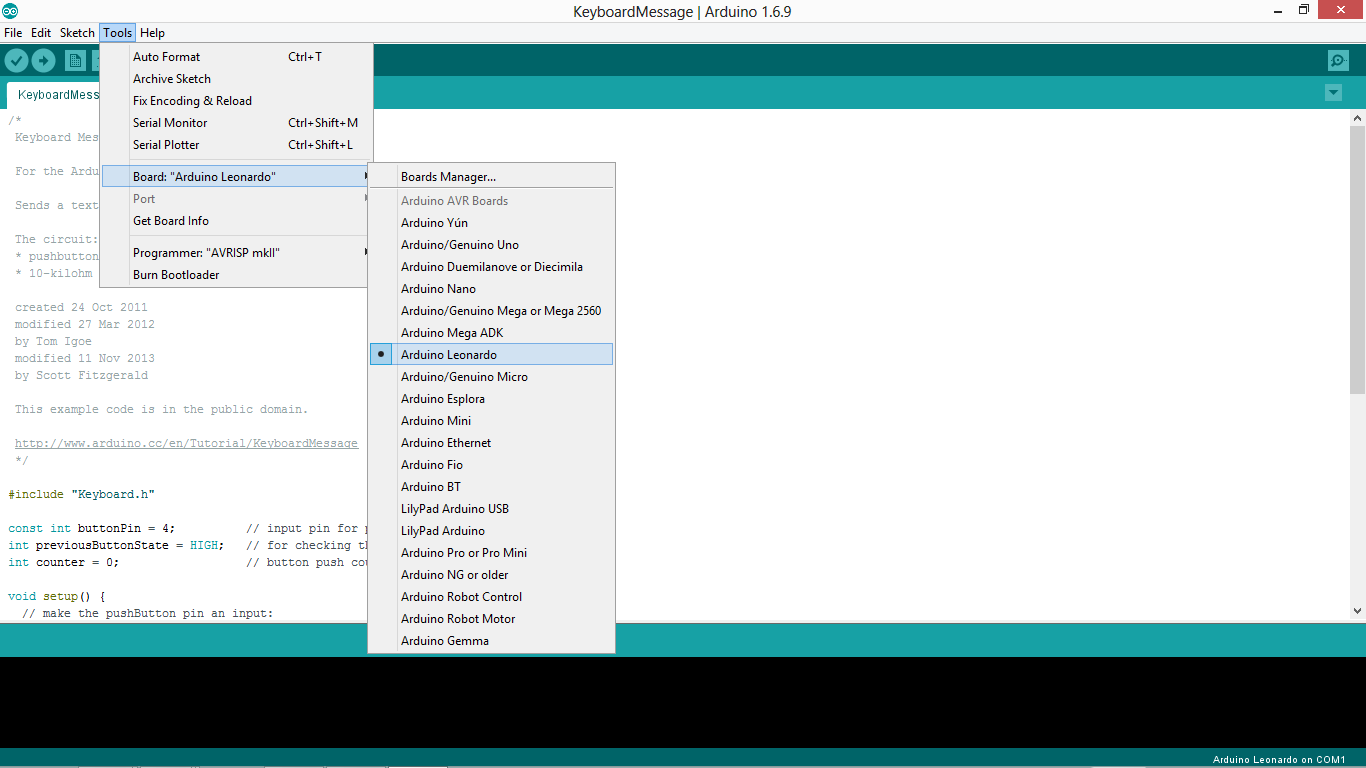This screenshot has width=1366, height=768.
Task: Click editor scrollbar up arrow
Action: pyautogui.click(x=1357, y=117)
